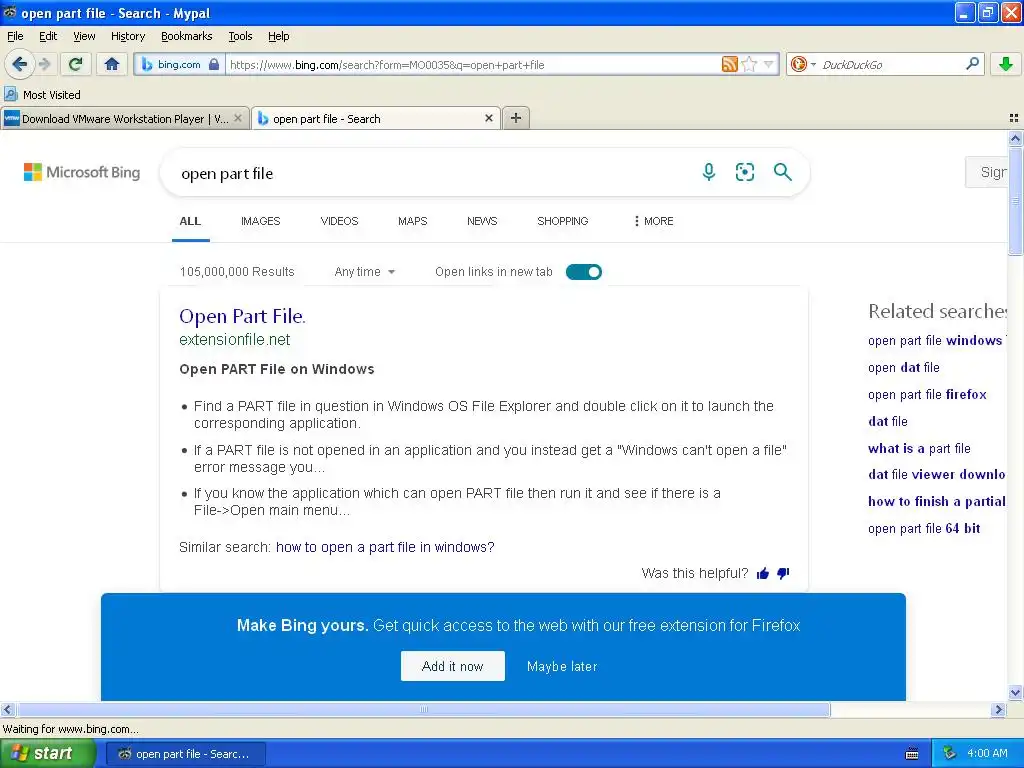1024x768 pixels.
Task: Click the magnifier in DuckDuckGo search box
Action: point(972,63)
